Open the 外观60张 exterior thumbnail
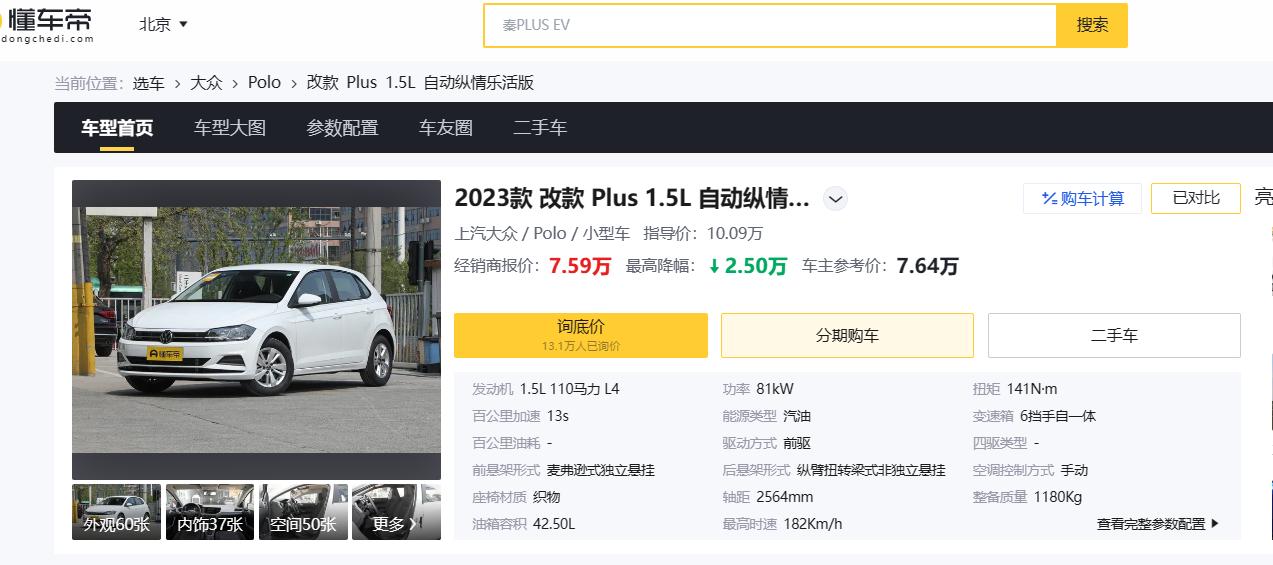Viewport: 1273px width, 565px height. coord(116,512)
